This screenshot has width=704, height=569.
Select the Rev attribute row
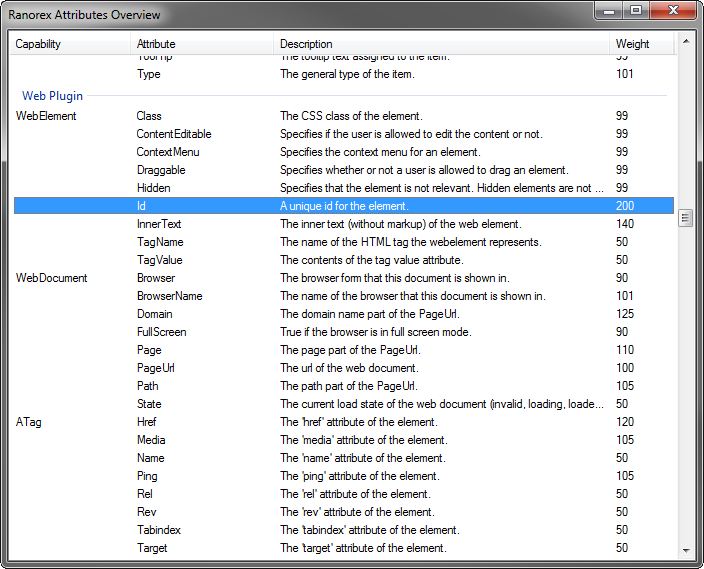coord(344,512)
